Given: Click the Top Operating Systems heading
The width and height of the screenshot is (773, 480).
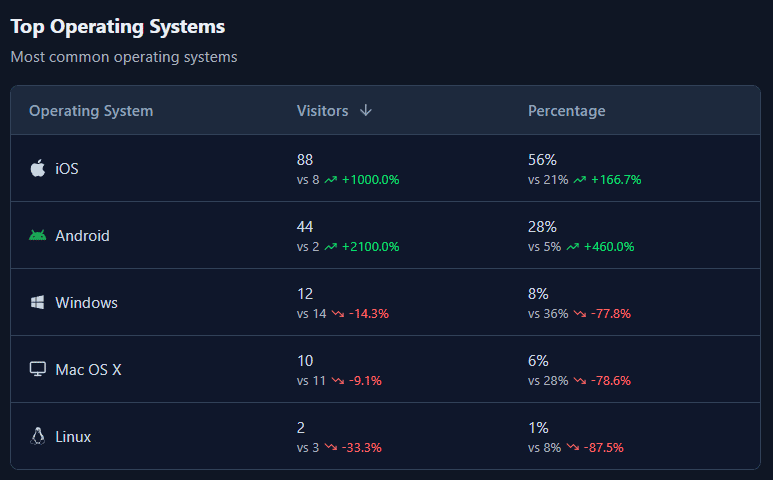Looking at the screenshot, I should point(118,27).
